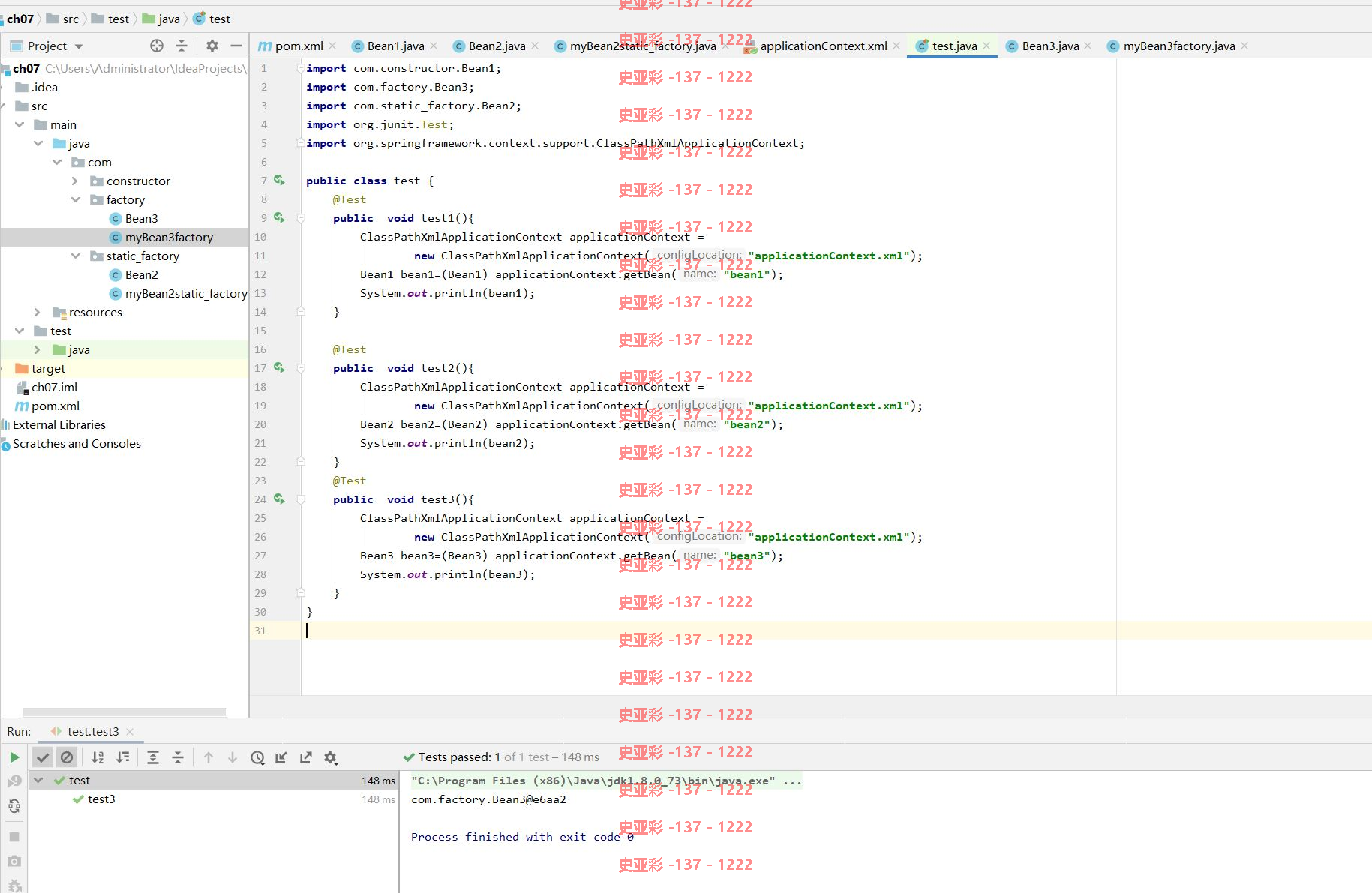Close the pom.xml editor tab
1372x893 pixels.
(332, 46)
